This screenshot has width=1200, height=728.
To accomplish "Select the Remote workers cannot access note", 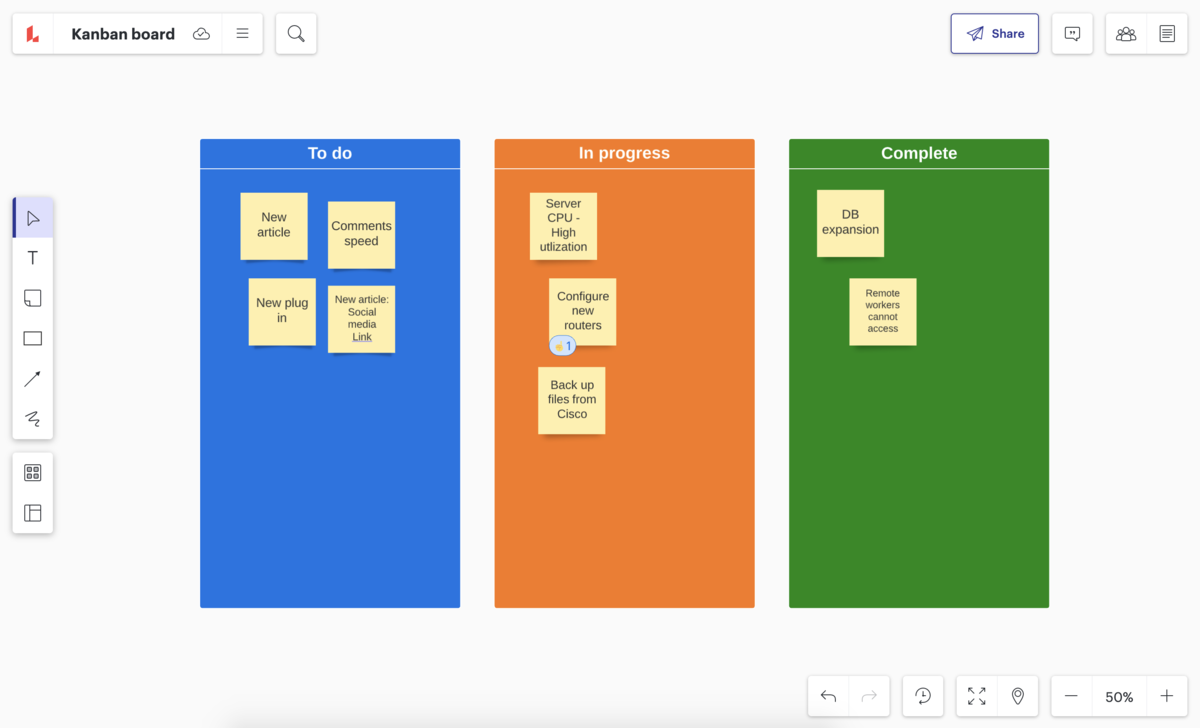I will pos(883,312).
